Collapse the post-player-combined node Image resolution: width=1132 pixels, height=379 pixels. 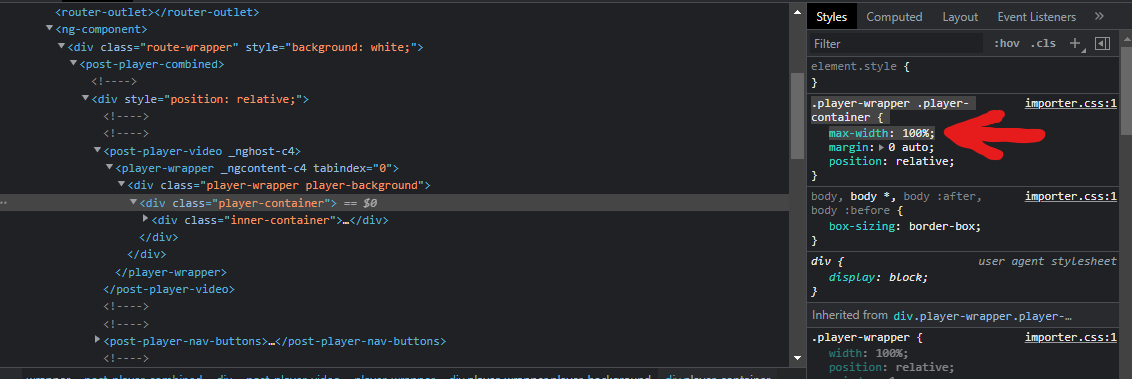tap(74, 64)
